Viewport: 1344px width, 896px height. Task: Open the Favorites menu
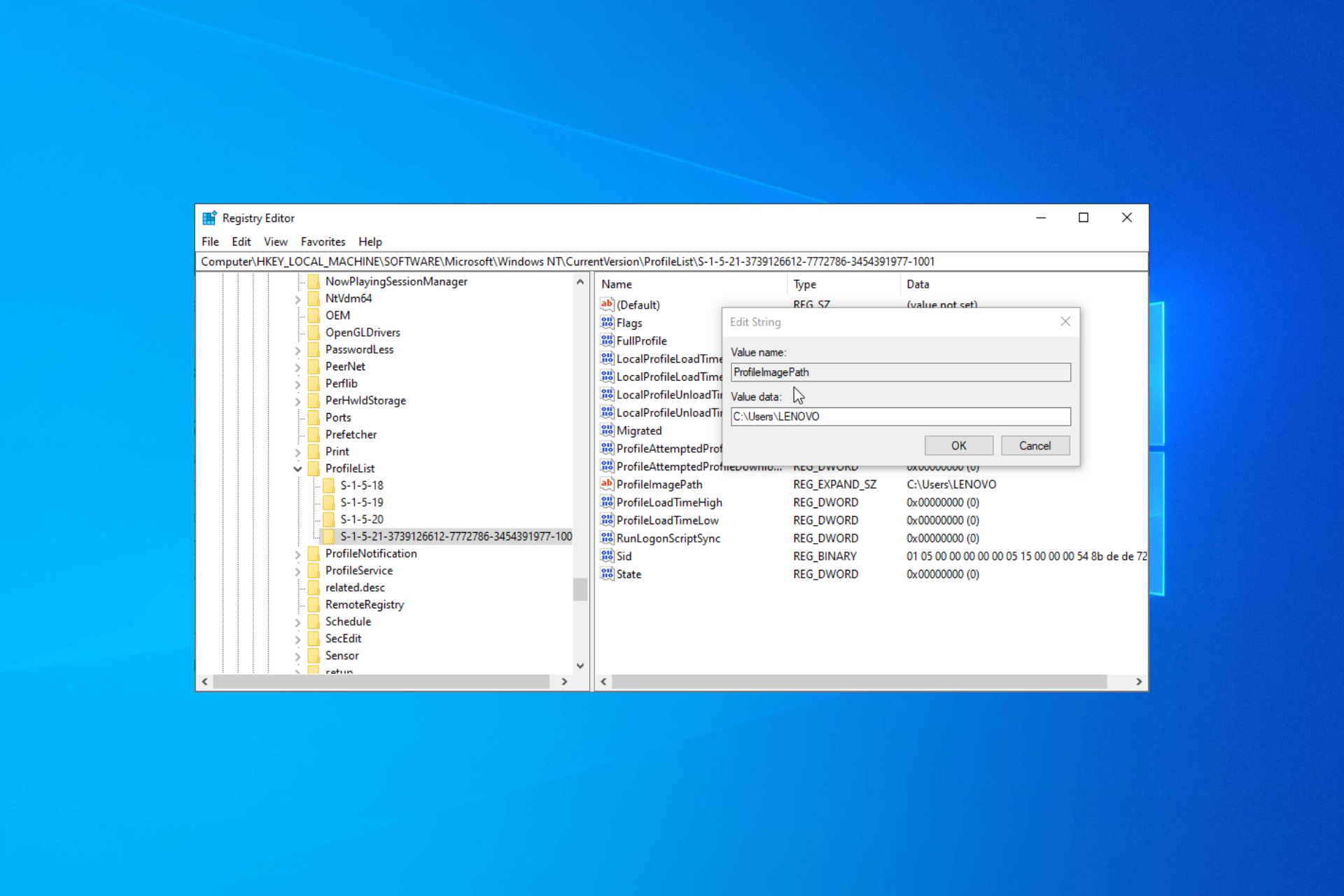pyautogui.click(x=323, y=241)
